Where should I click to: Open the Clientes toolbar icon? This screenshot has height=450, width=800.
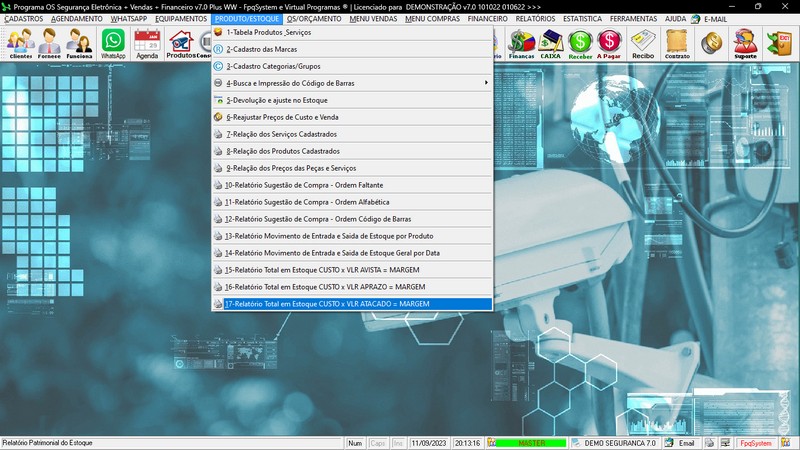coord(20,44)
